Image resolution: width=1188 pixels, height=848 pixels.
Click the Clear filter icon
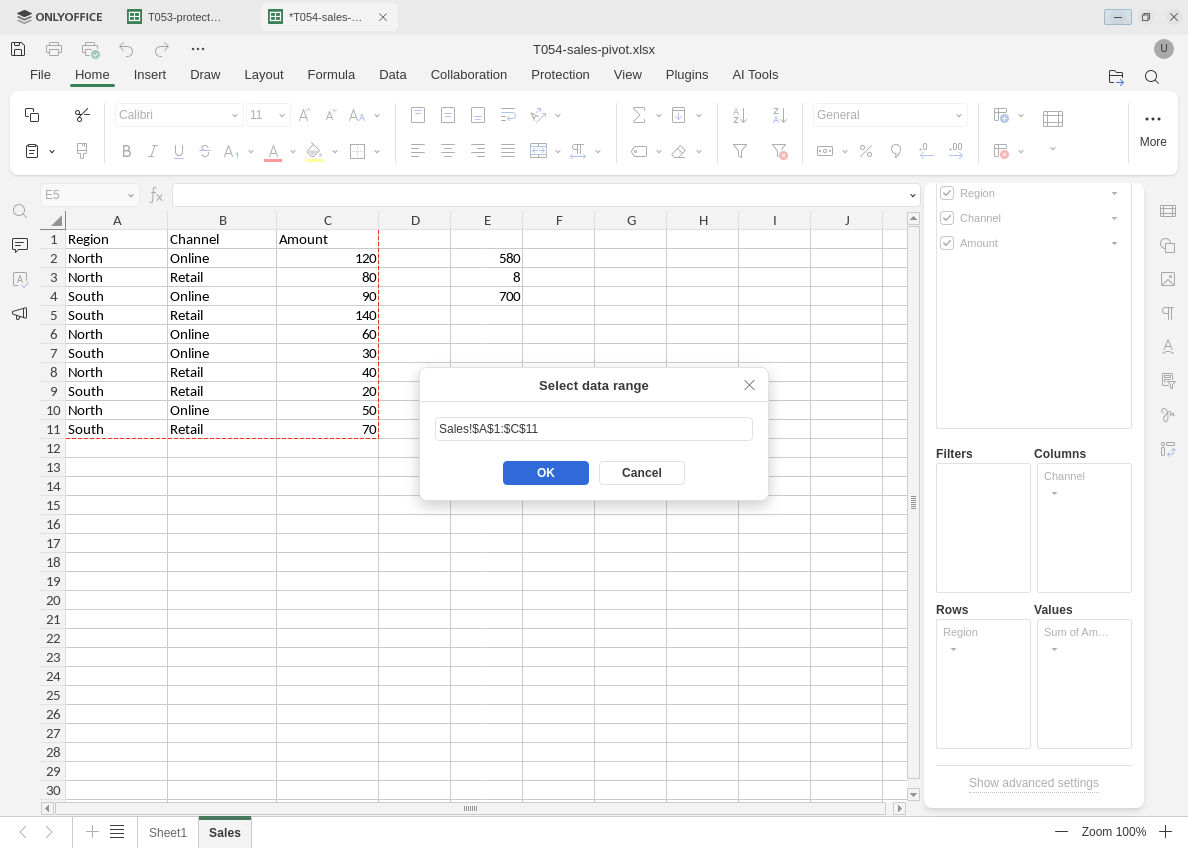[x=780, y=151]
